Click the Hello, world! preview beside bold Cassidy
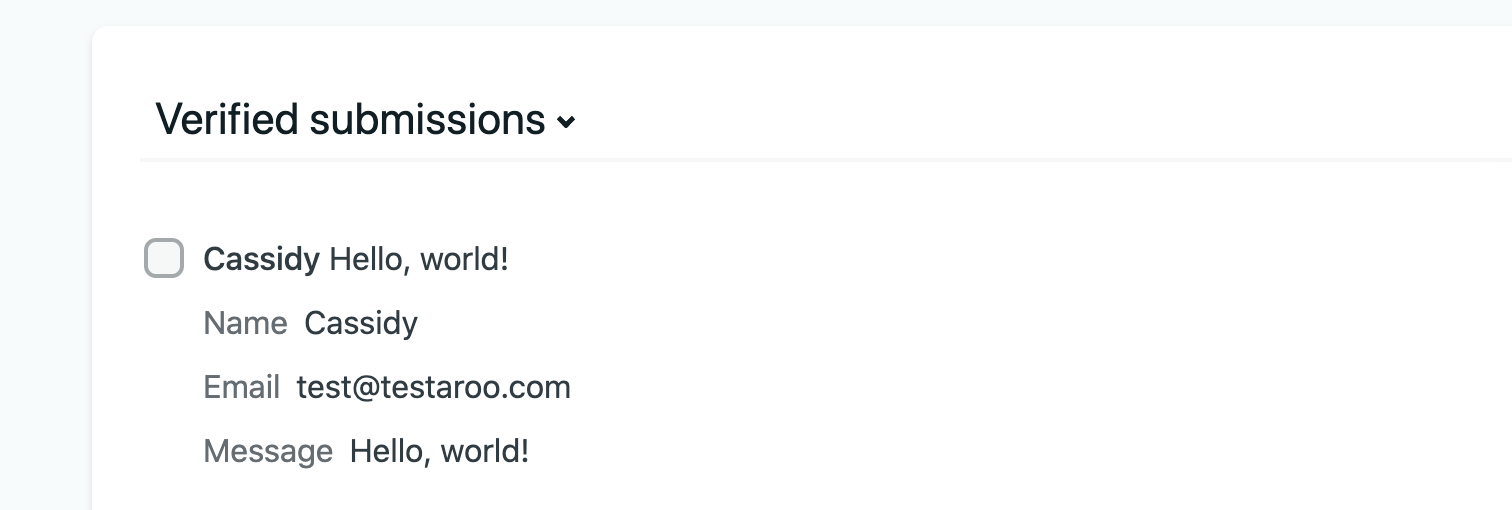 419,260
